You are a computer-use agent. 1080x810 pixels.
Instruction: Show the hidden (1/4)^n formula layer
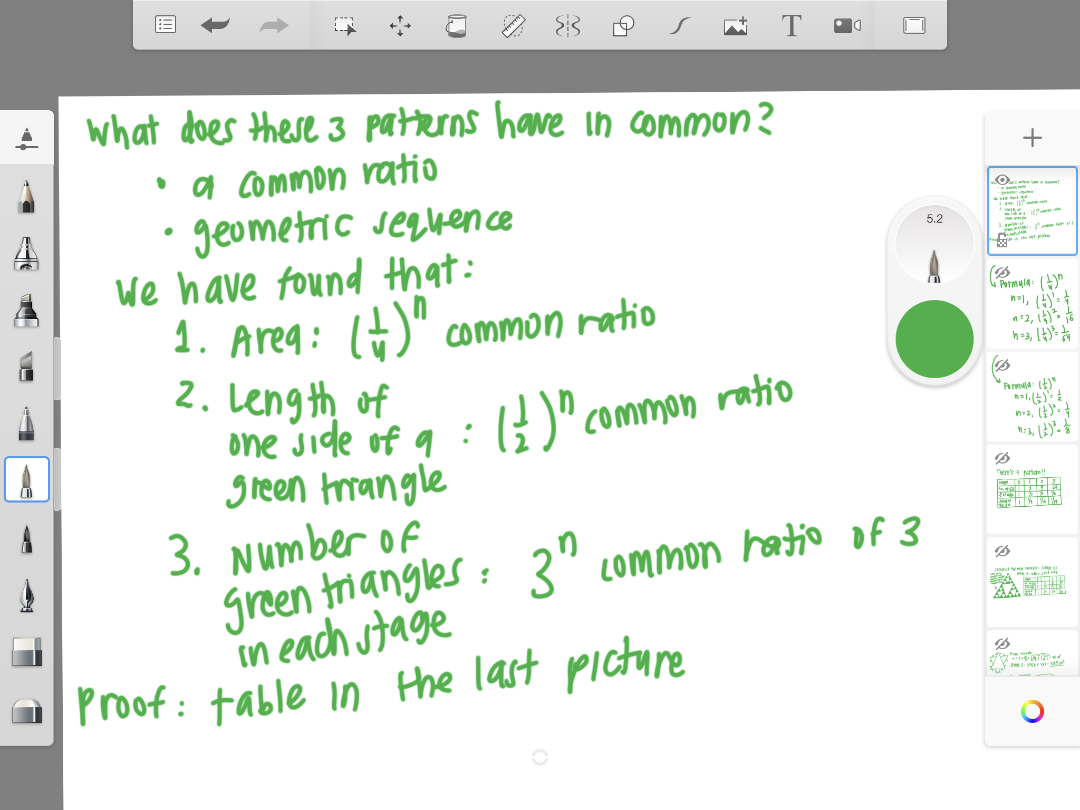tap(1000, 272)
